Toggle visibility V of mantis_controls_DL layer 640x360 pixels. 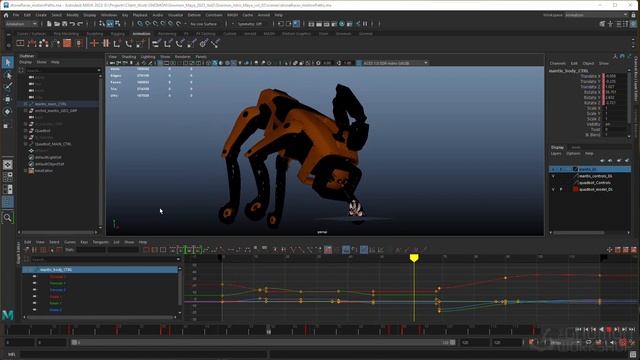coord(553,176)
